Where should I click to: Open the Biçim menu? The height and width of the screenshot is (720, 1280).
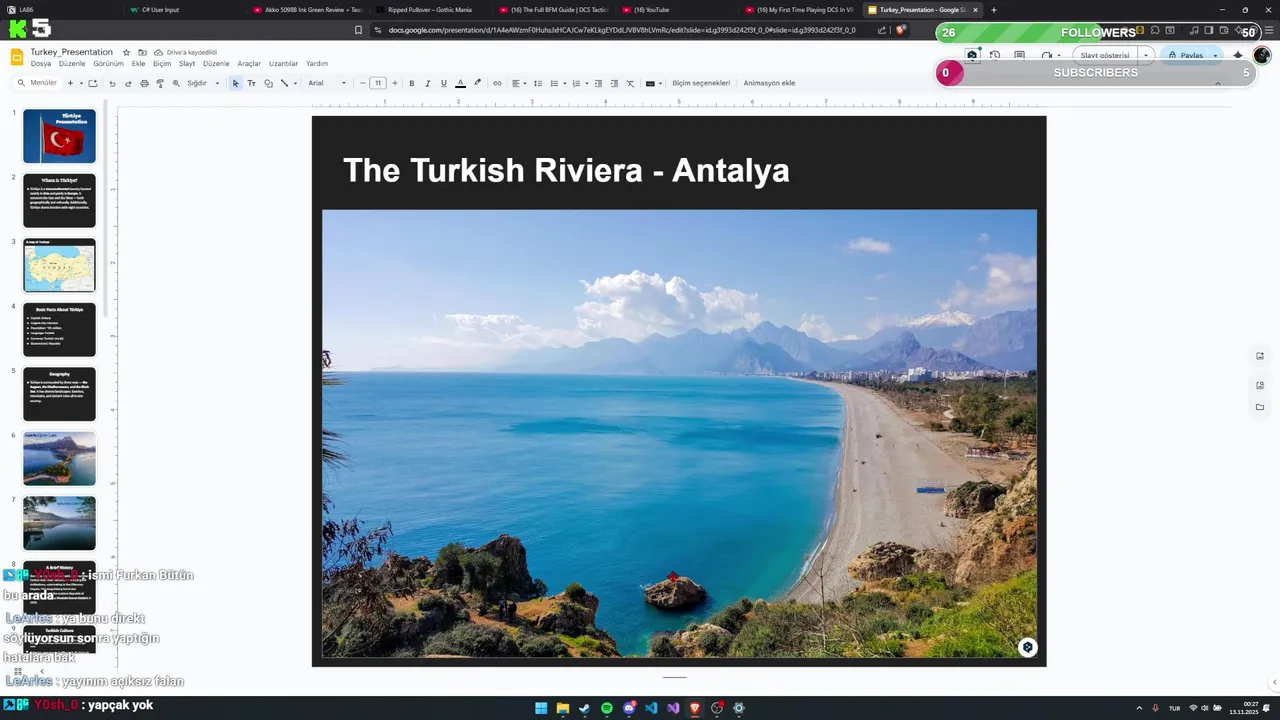click(162, 63)
